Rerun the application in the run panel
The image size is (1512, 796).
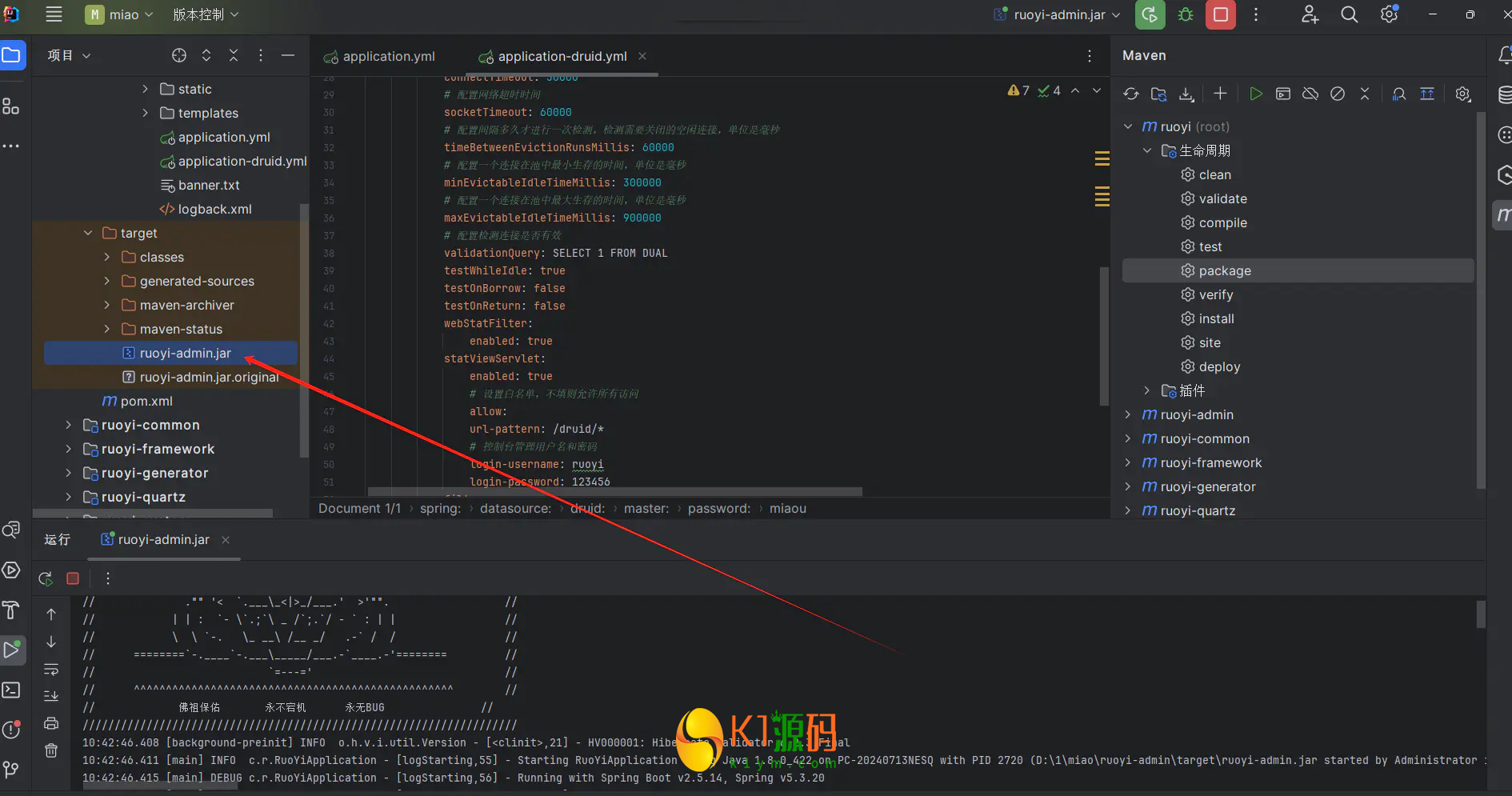click(x=46, y=578)
